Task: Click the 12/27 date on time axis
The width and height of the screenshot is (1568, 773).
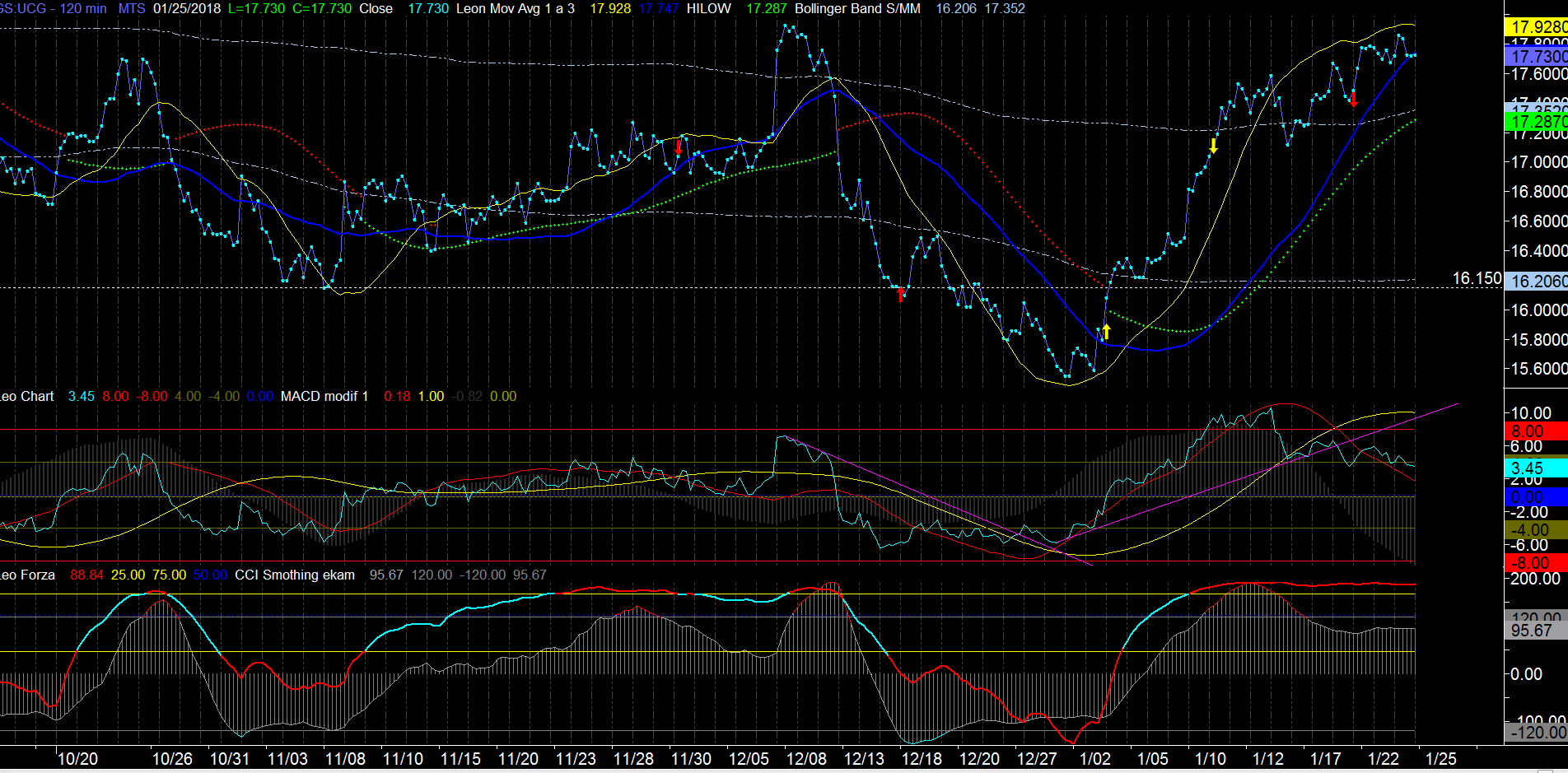Action: [x=1037, y=759]
